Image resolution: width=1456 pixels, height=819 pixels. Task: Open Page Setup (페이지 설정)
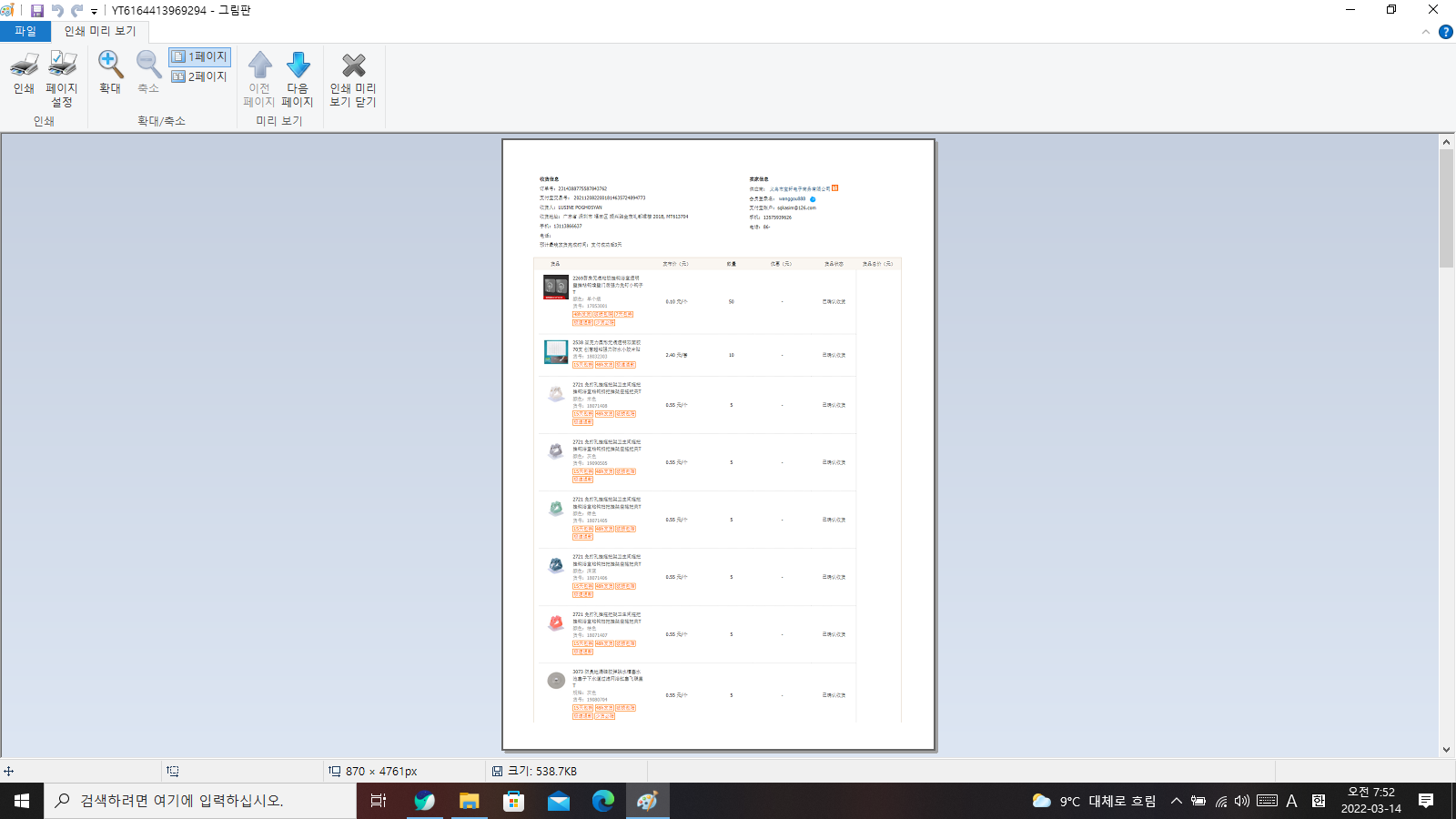(x=62, y=79)
